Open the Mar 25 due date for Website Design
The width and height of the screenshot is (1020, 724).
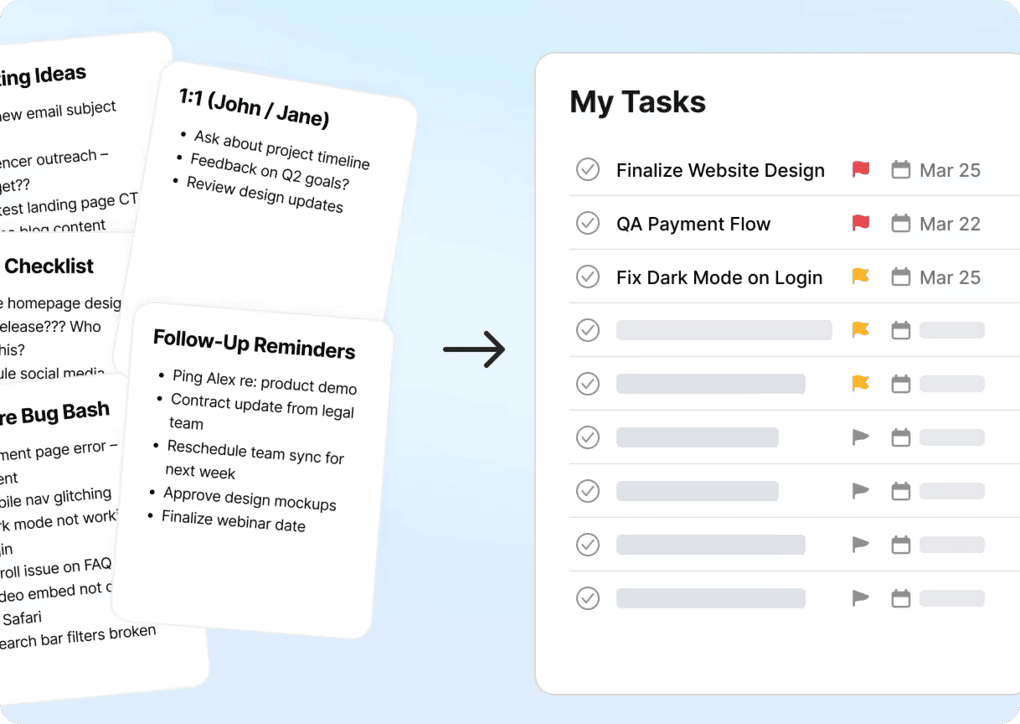click(x=950, y=170)
